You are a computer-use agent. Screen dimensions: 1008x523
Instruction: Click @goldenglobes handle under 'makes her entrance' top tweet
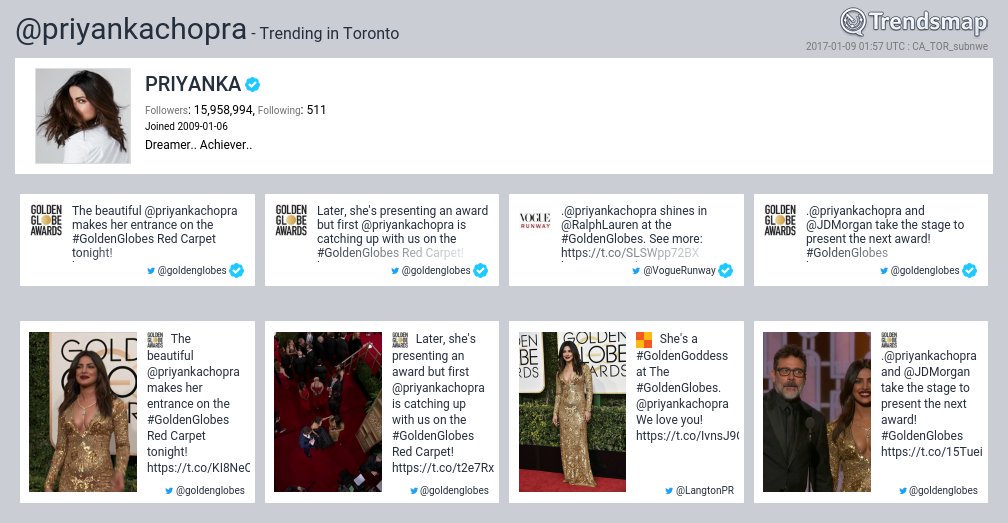click(x=192, y=270)
